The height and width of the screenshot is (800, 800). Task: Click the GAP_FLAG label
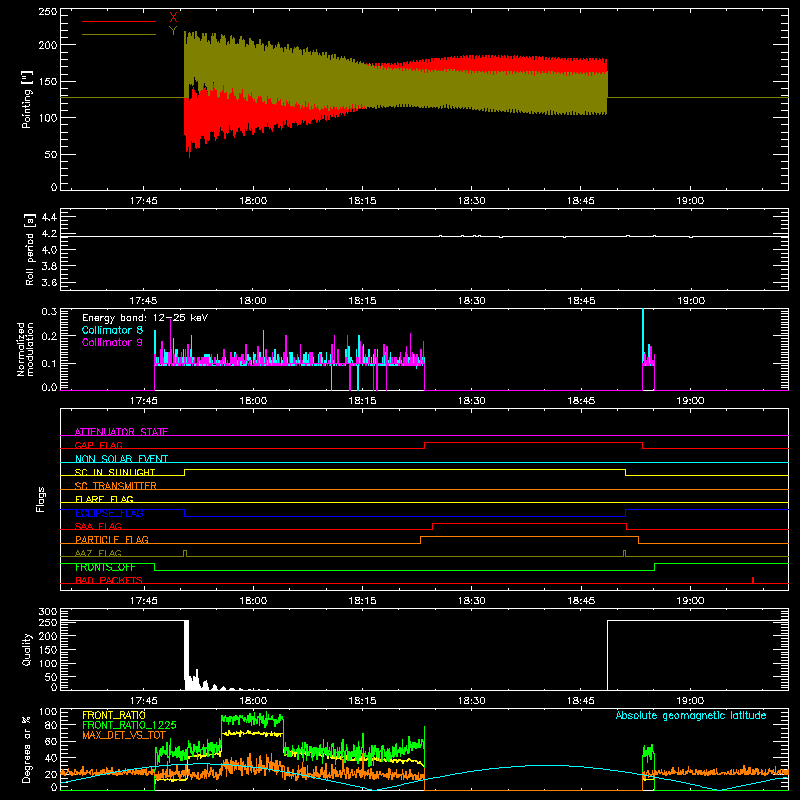98,445
